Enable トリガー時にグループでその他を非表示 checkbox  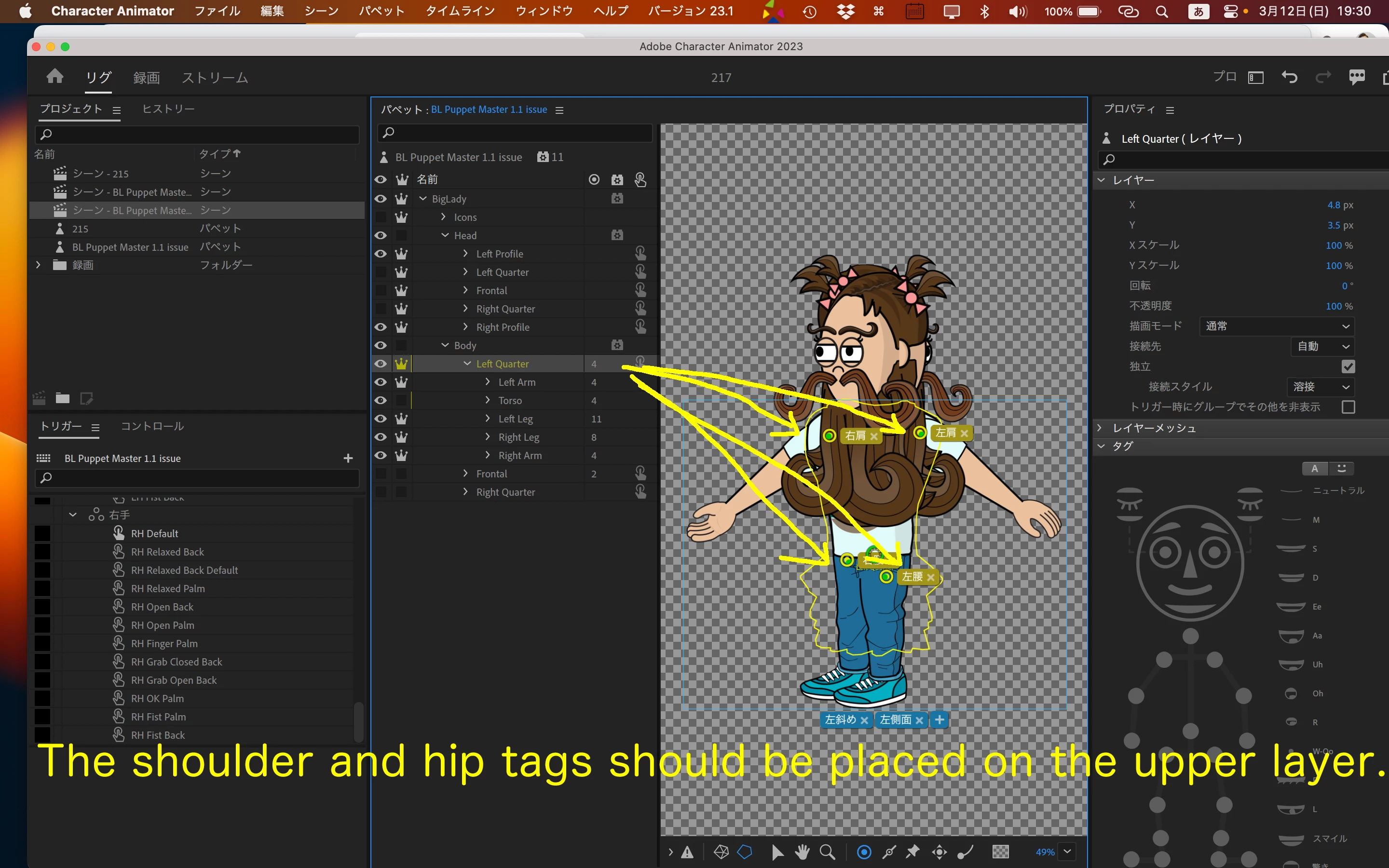pos(1348,407)
